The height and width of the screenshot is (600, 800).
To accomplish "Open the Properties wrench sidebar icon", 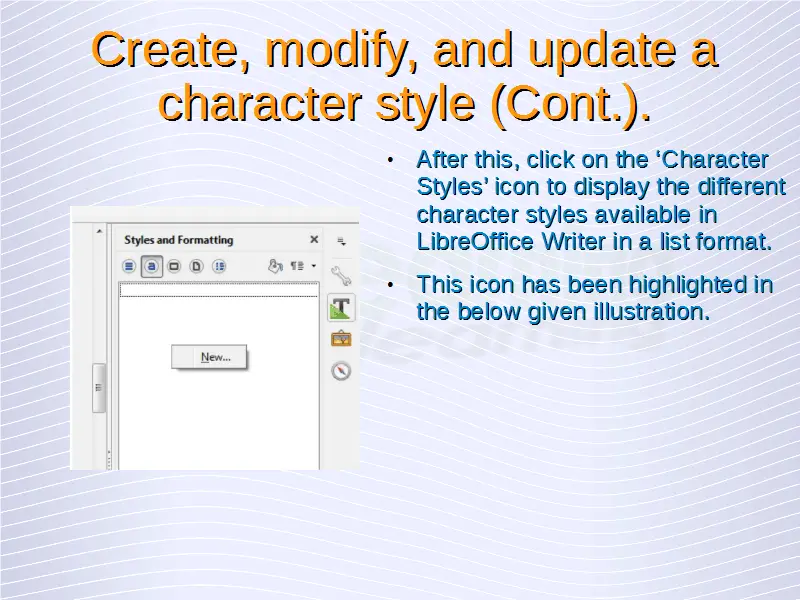I will [341, 276].
